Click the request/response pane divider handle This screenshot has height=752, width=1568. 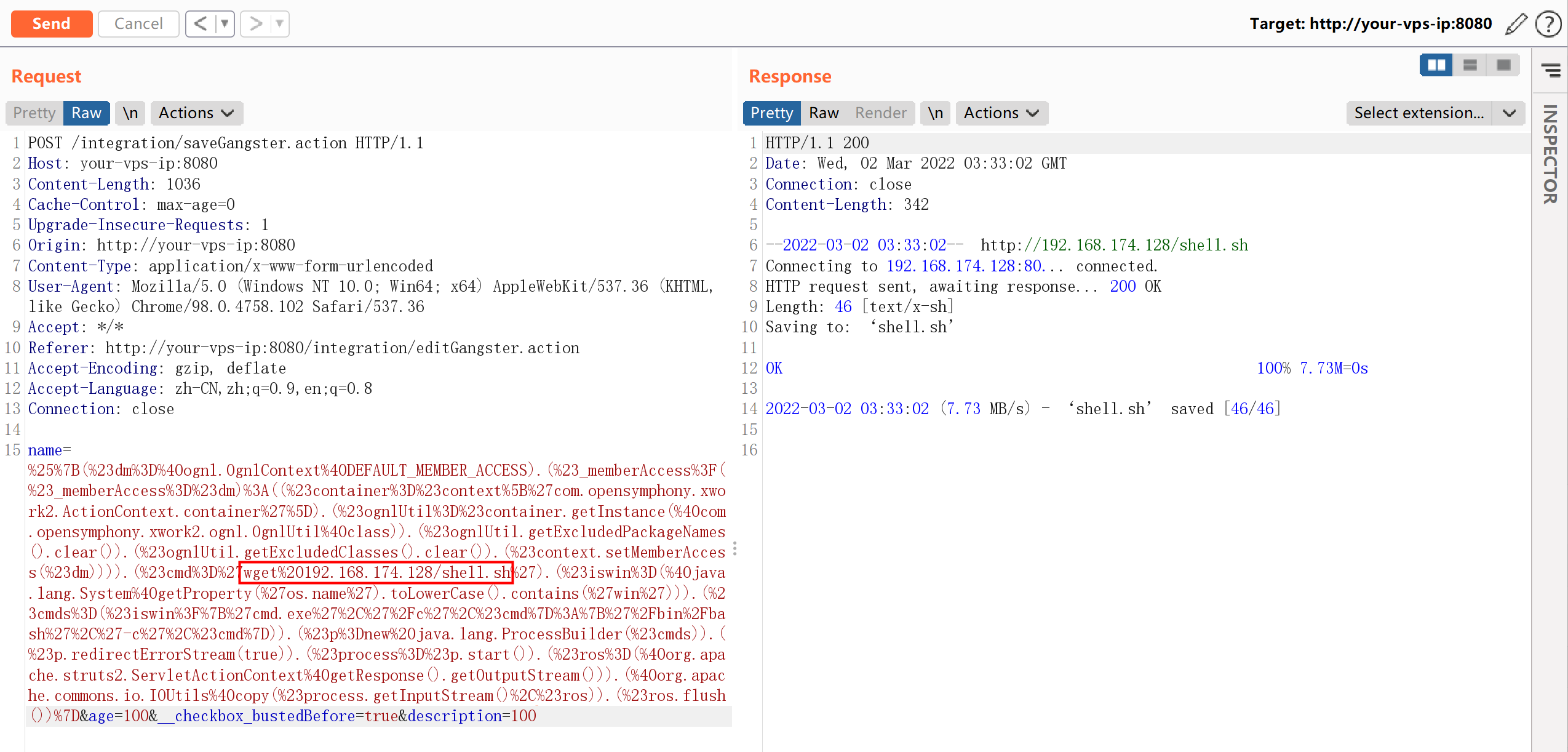click(x=735, y=549)
